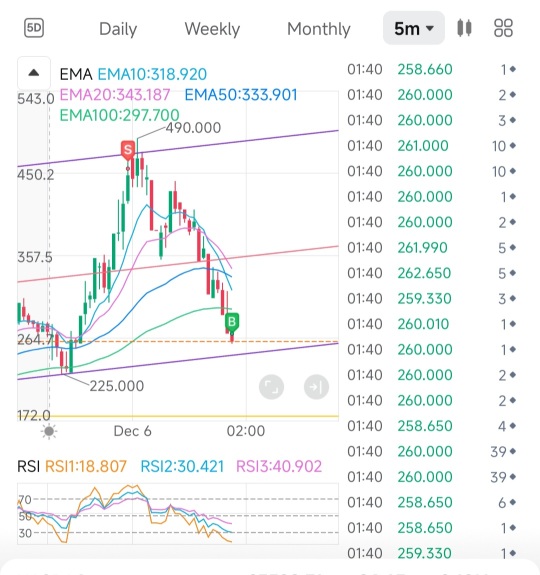Select the Weekly timeframe tab
This screenshot has width=540, height=575.
tap(212, 29)
